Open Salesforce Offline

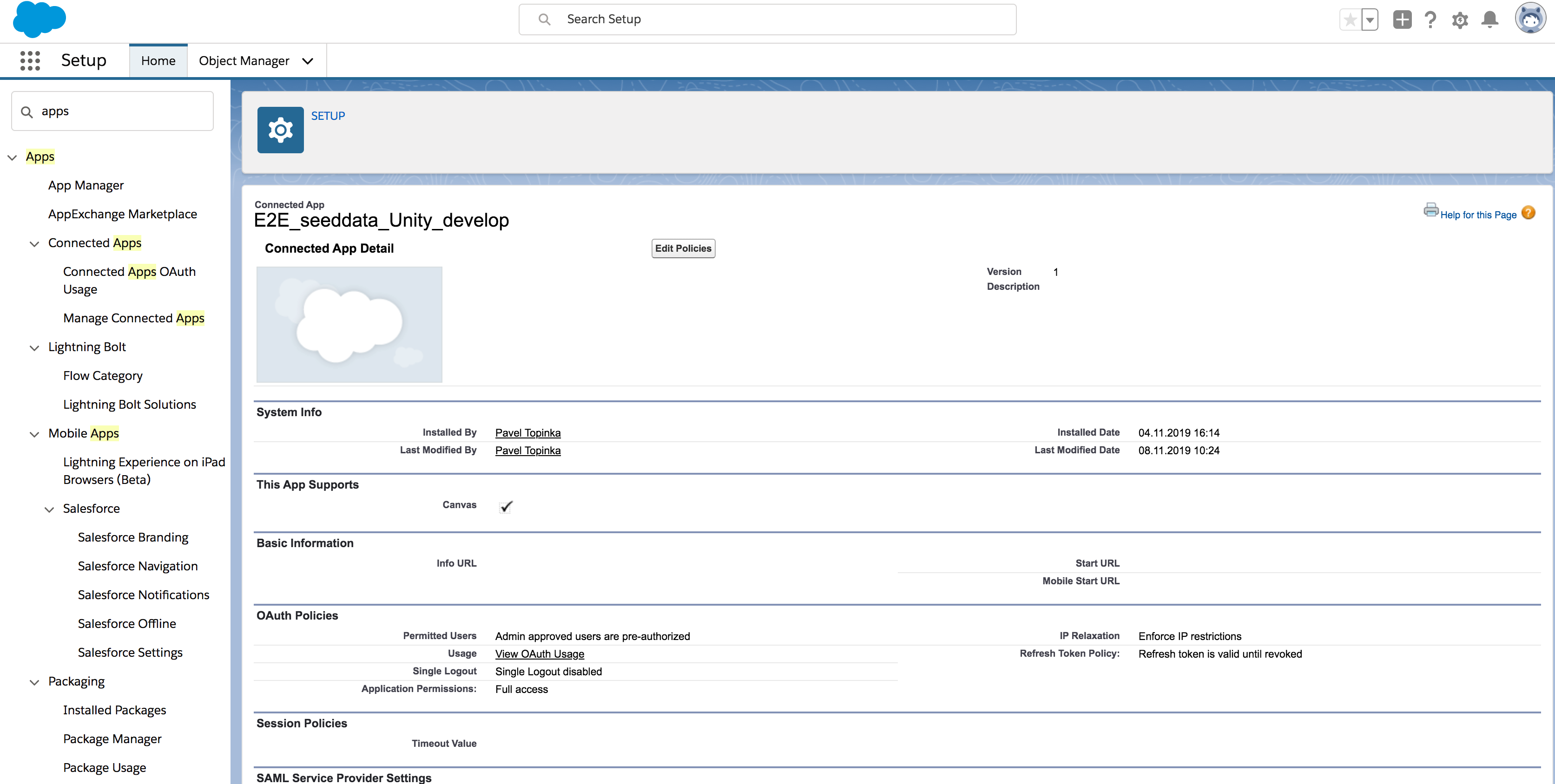127,624
